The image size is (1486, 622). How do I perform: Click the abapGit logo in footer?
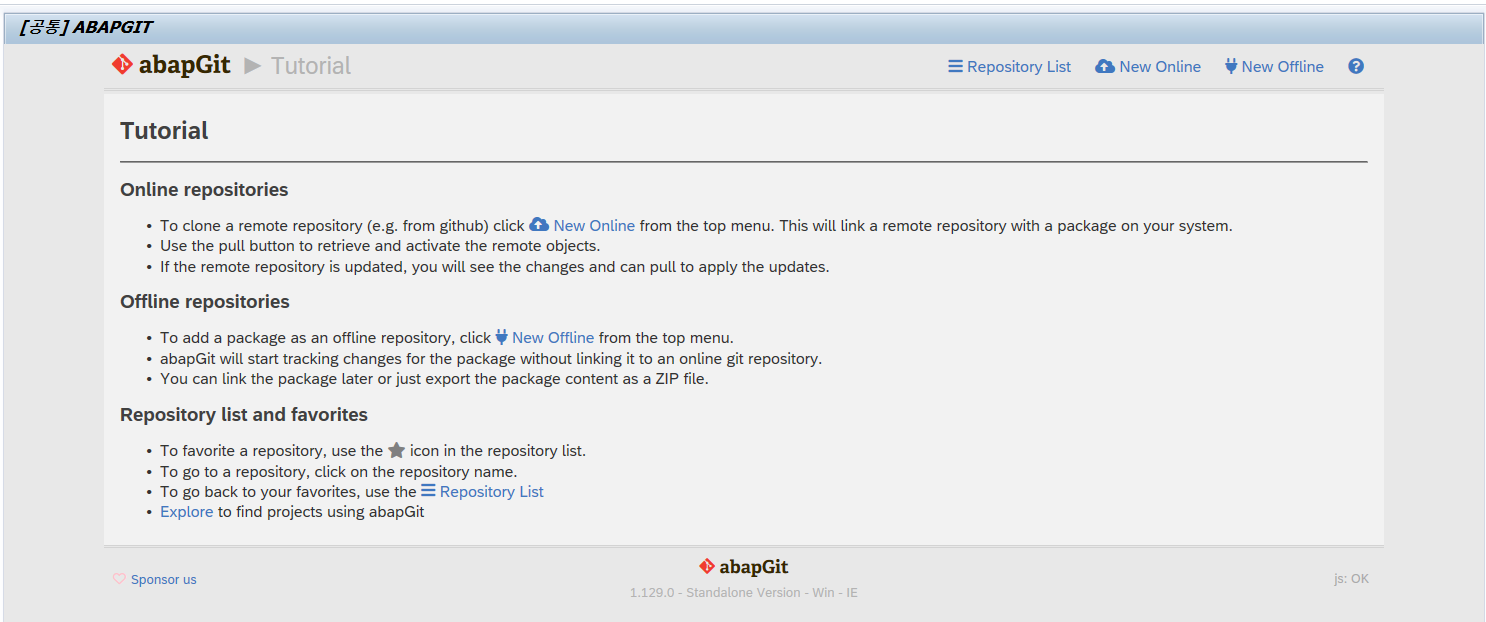click(x=743, y=567)
